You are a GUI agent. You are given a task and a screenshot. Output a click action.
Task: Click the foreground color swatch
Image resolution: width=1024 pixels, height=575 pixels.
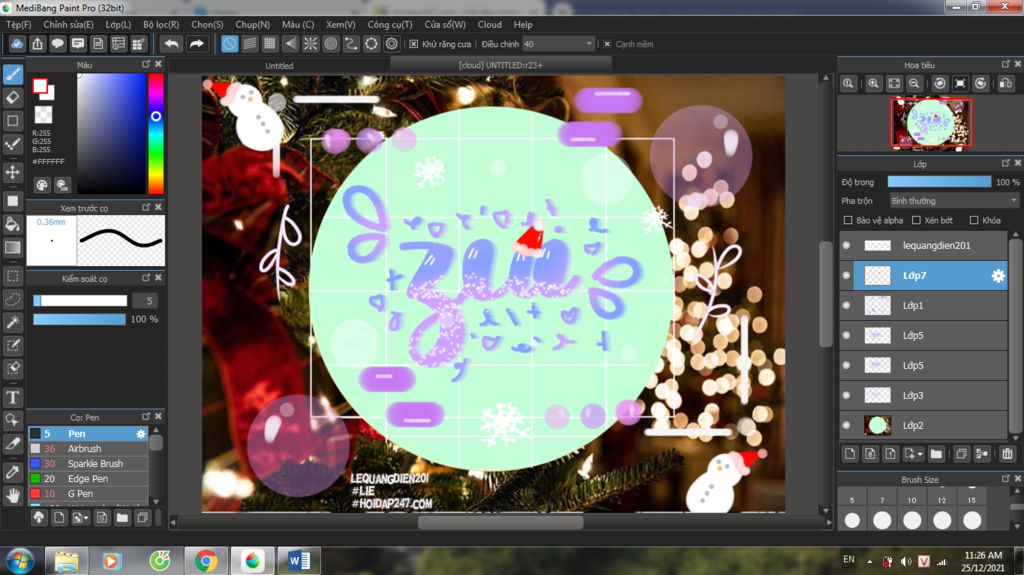pyautogui.click(x=40, y=86)
